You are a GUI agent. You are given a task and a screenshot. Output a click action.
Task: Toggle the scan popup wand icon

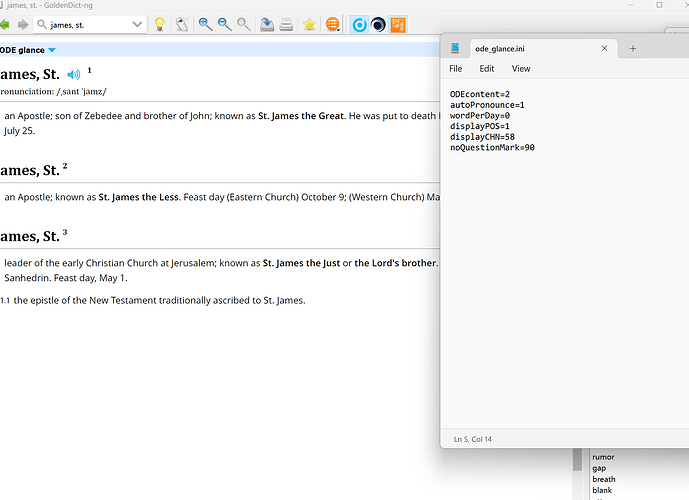(x=181, y=25)
